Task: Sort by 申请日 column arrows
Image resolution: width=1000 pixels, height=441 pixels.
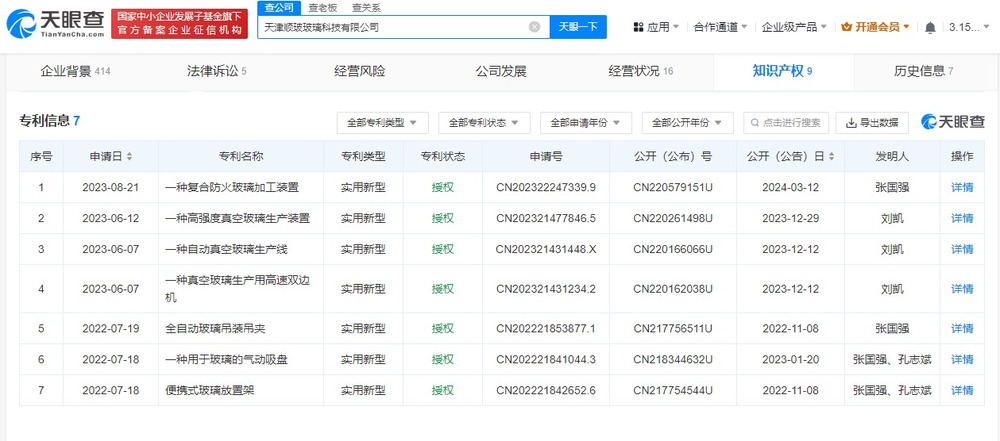Action: 130,157
